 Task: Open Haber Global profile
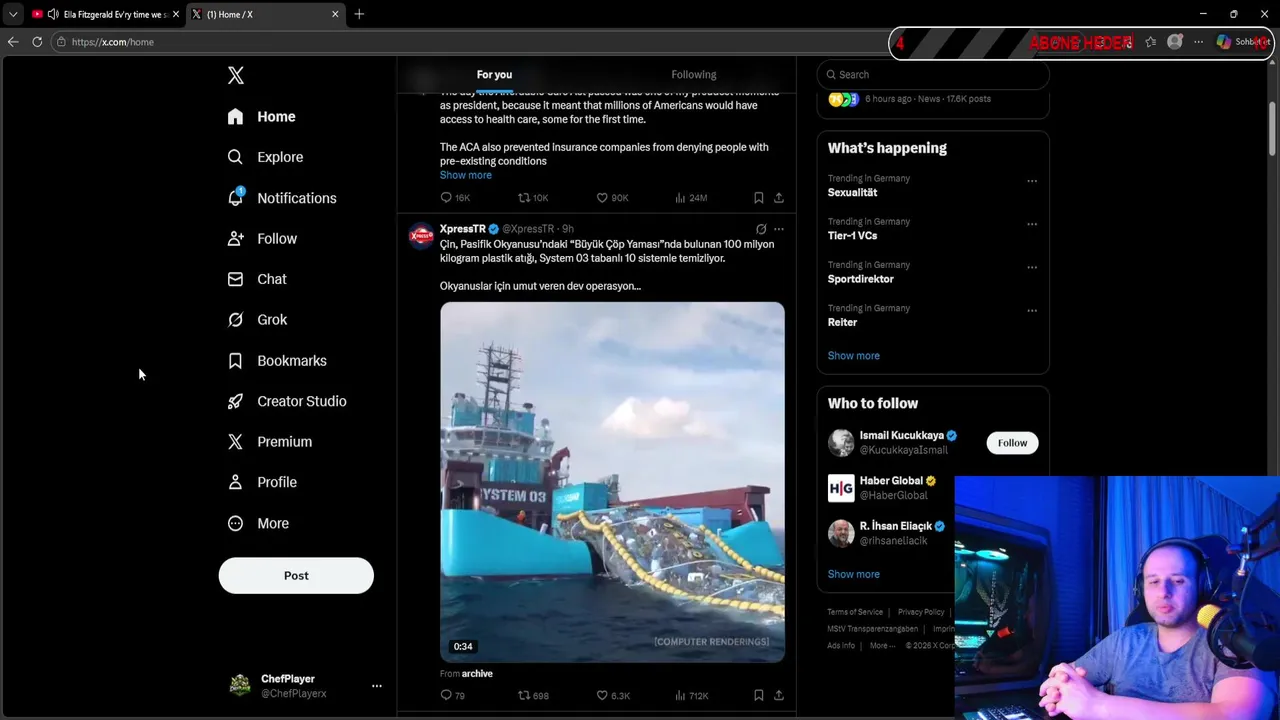[x=890, y=481]
